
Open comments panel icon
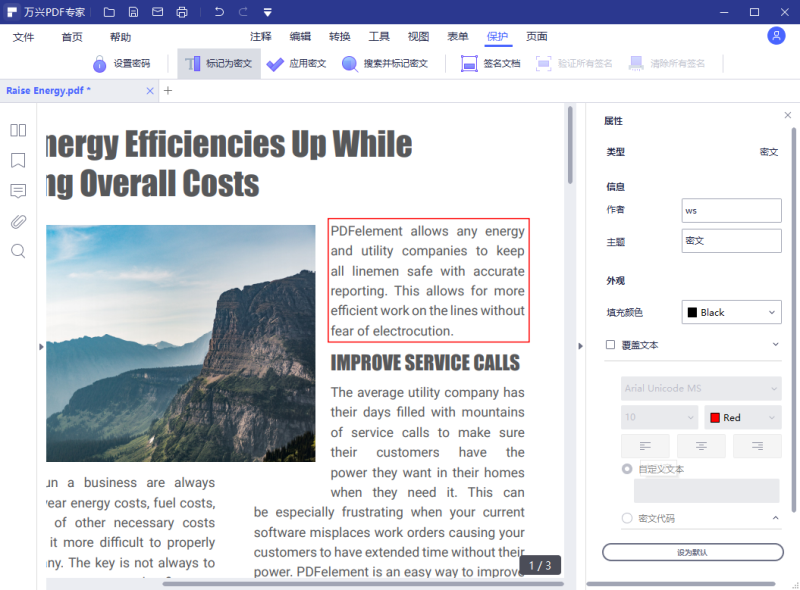[x=18, y=191]
